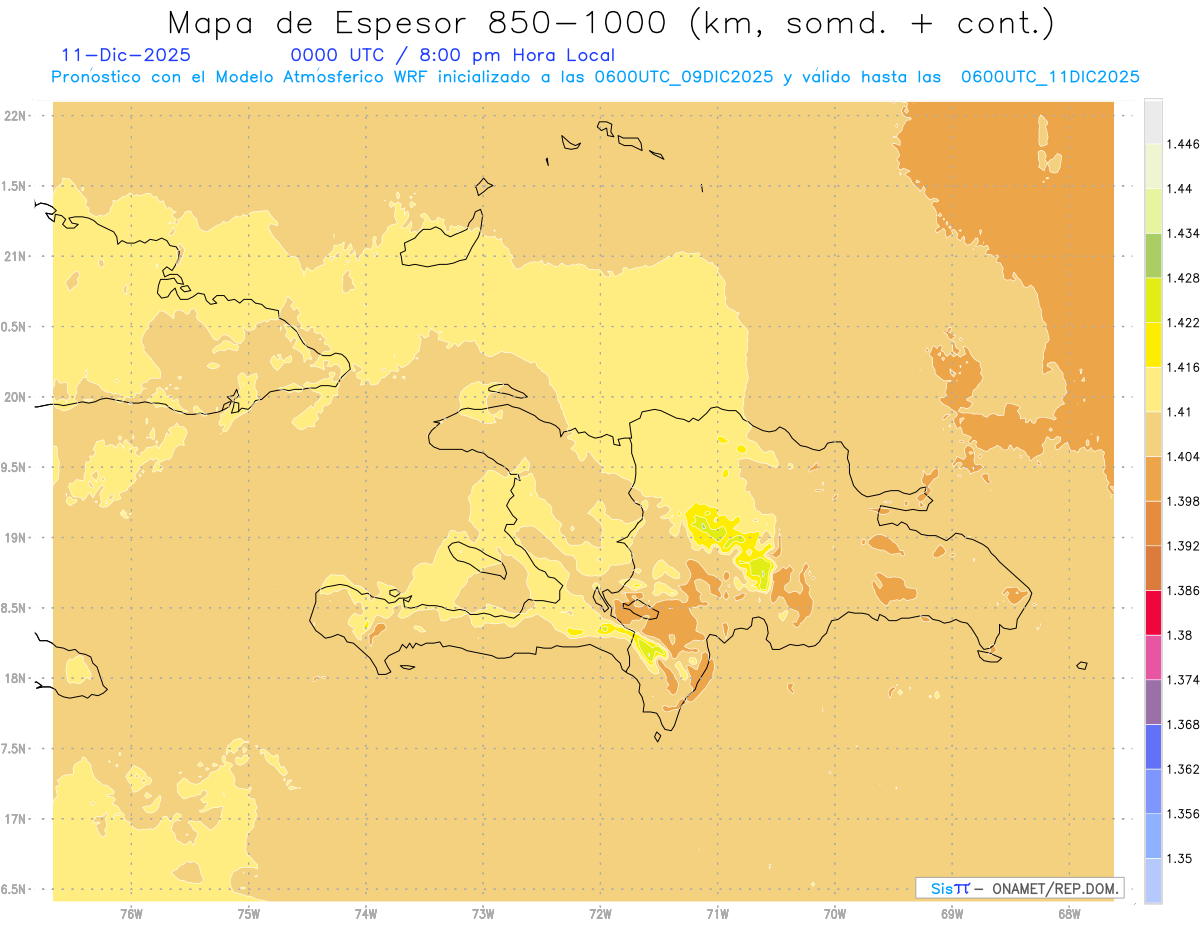The width and height of the screenshot is (1200, 927).
Task: Click legend value 1.416
Action: (1184, 367)
